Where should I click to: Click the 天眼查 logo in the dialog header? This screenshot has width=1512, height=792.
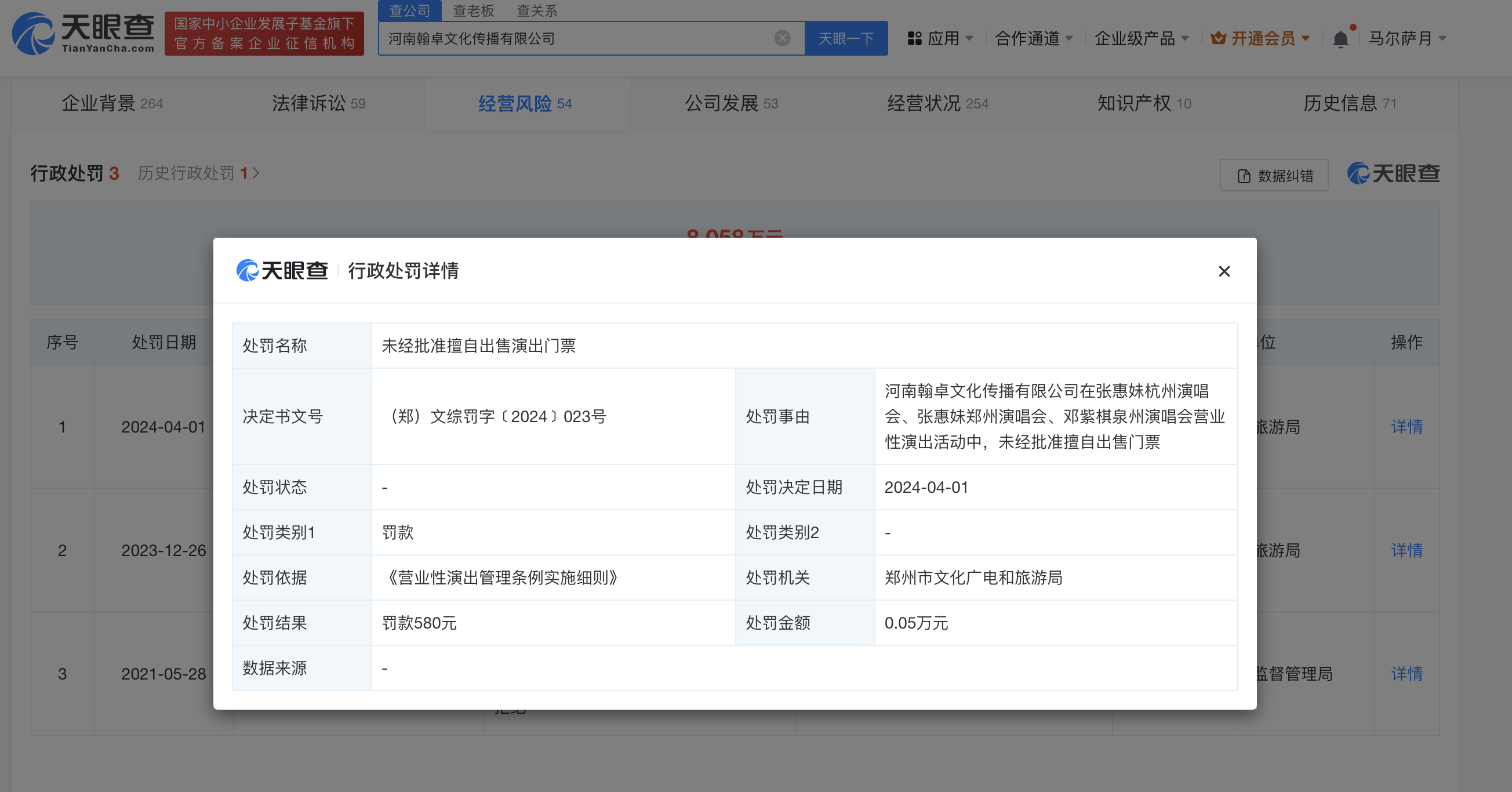pyautogui.click(x=282, y=271)
